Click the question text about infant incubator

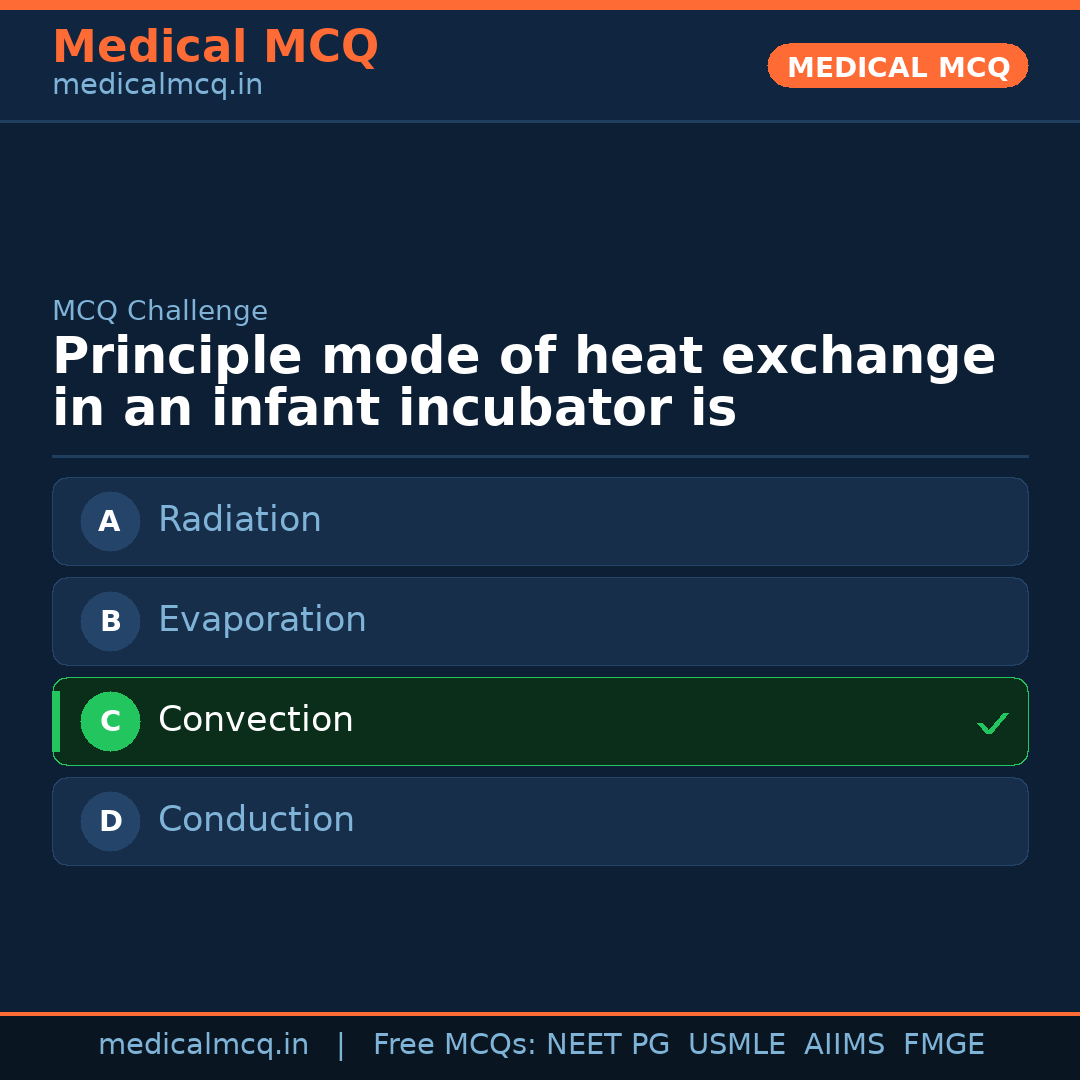(x=523, y=383)
